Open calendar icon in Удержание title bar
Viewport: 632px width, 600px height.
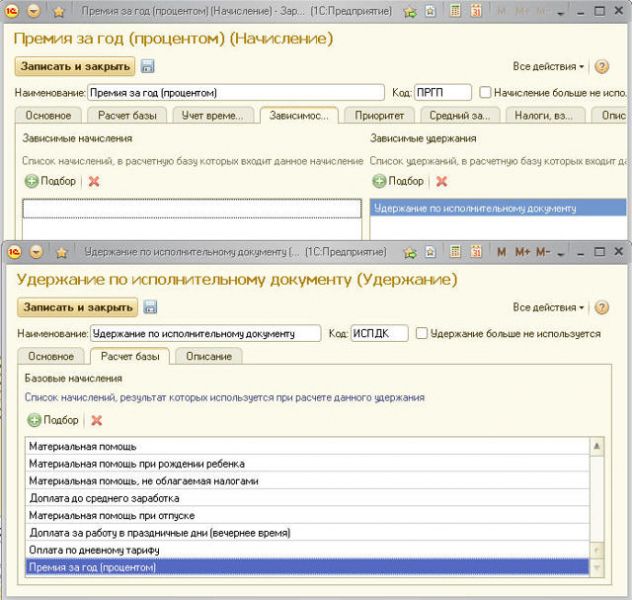(x=476, y=252)
